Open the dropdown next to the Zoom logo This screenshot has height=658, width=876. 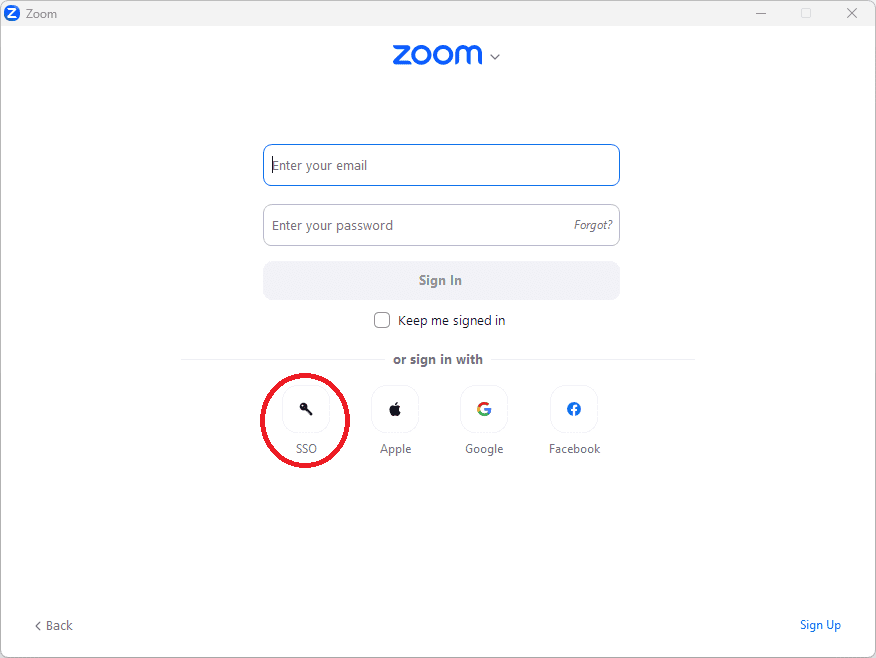tap(494, 57)
